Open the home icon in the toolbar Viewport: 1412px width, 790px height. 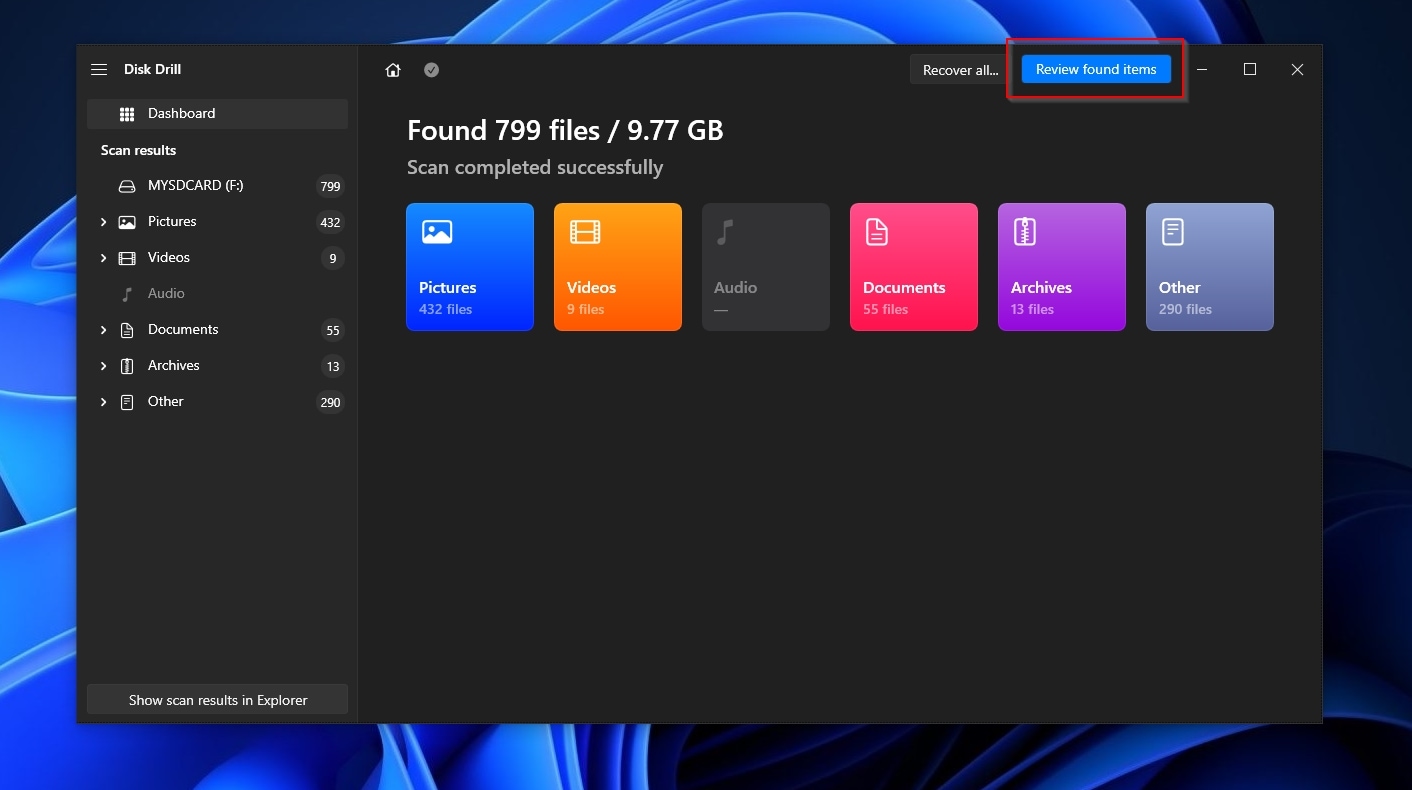tap(392, 69)
